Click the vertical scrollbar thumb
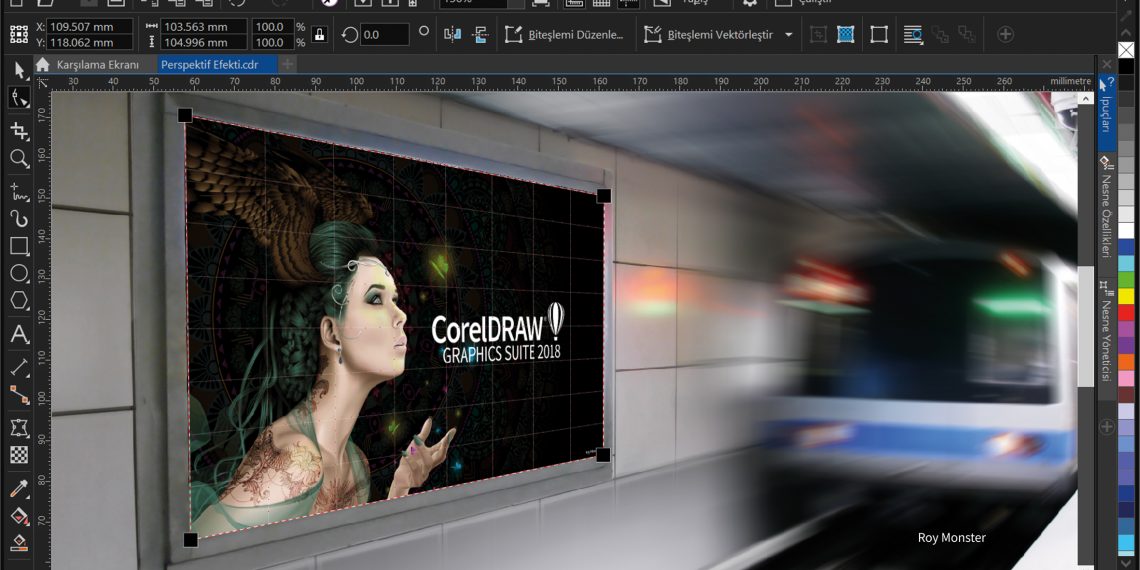Image resolution: width=1140 pixels, height=570 pixels. click(x=1085, y=326)
